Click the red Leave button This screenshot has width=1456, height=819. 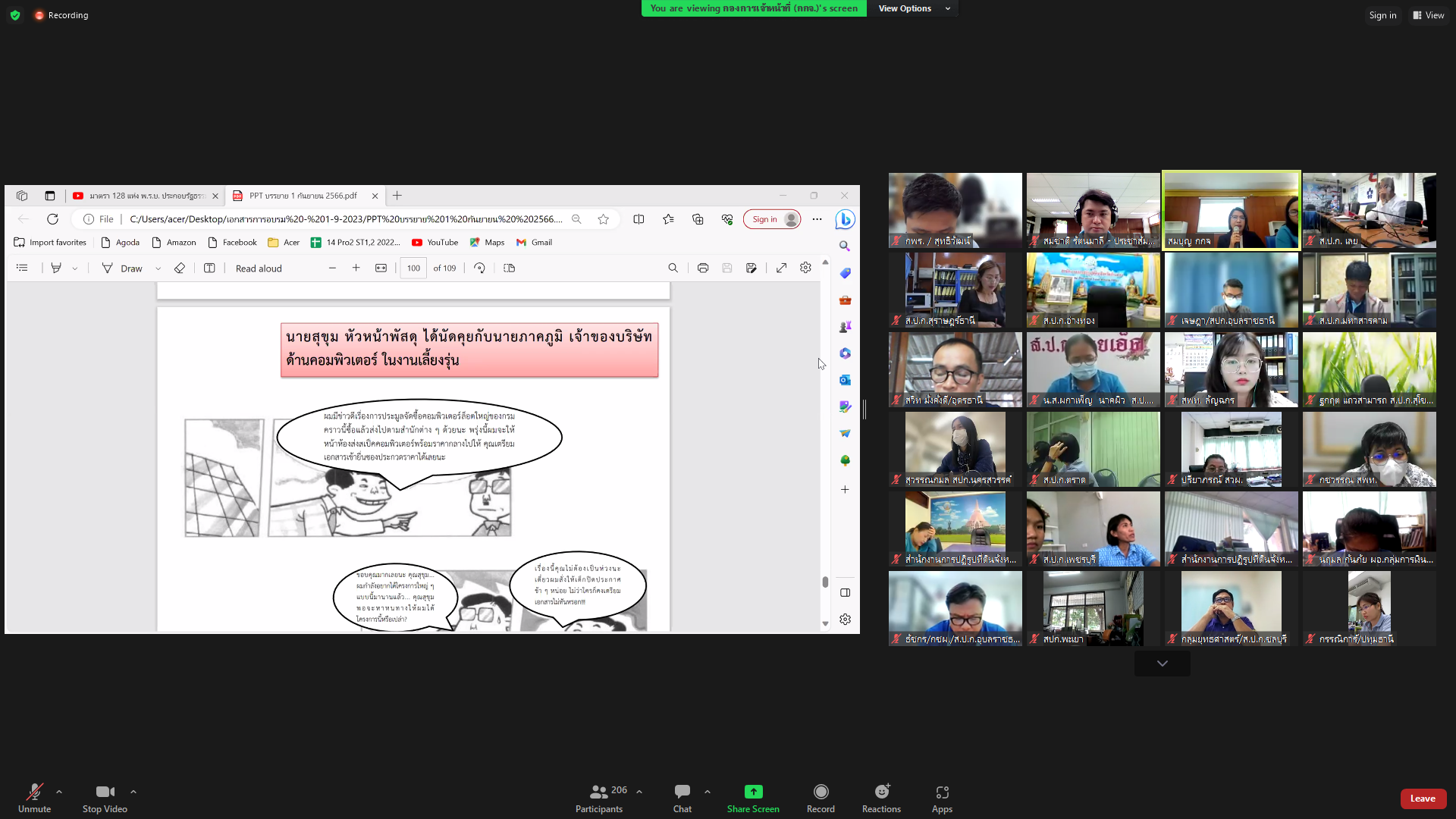pos(1423,799)
